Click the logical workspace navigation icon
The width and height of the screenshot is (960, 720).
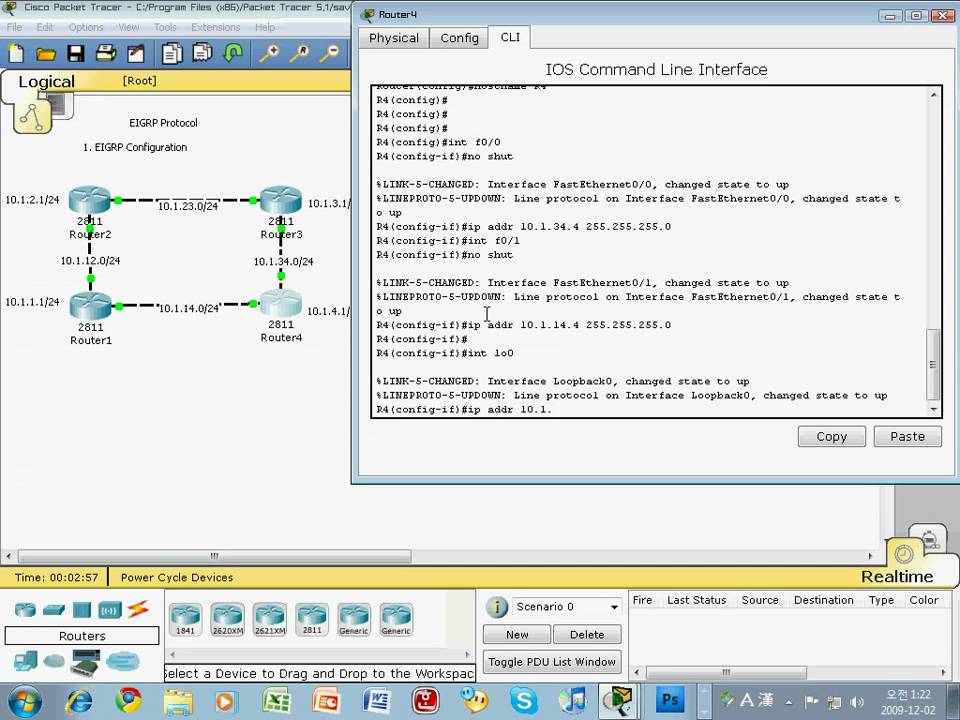coord(32,116)
